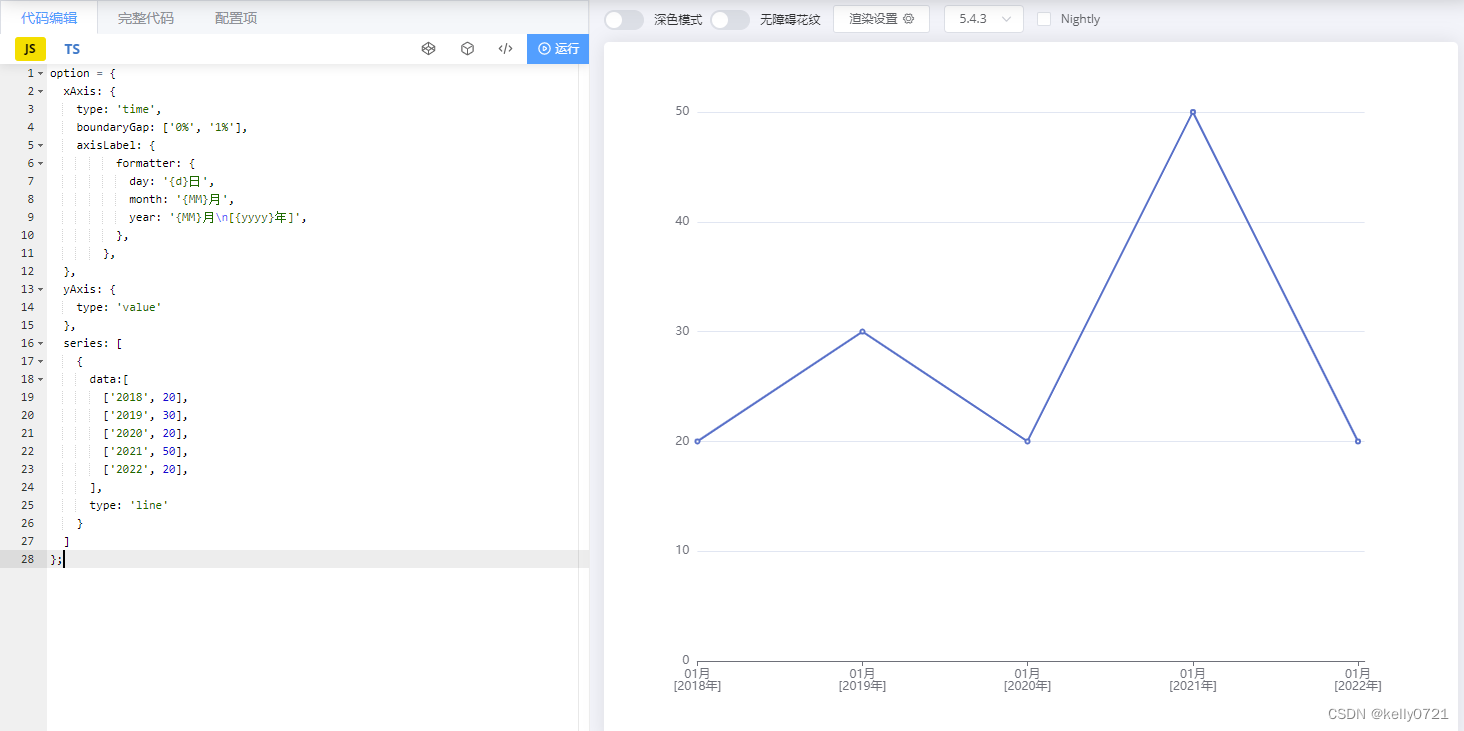Click code line ['2019', 30]
This screenshot has height=731, width=1464.
point(146,415)
